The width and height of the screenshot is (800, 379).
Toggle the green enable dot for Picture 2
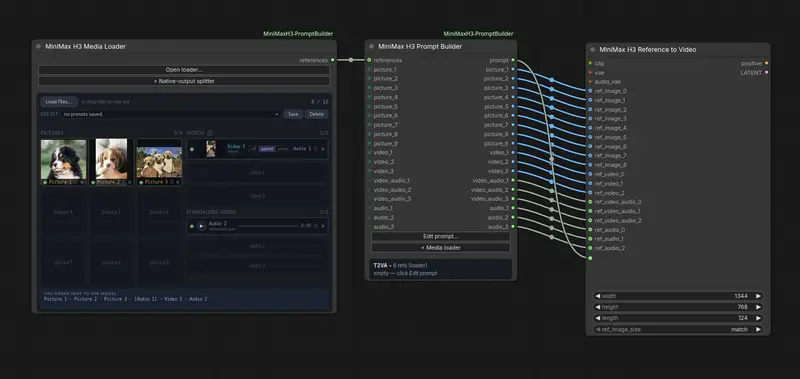tap(93, 182)
